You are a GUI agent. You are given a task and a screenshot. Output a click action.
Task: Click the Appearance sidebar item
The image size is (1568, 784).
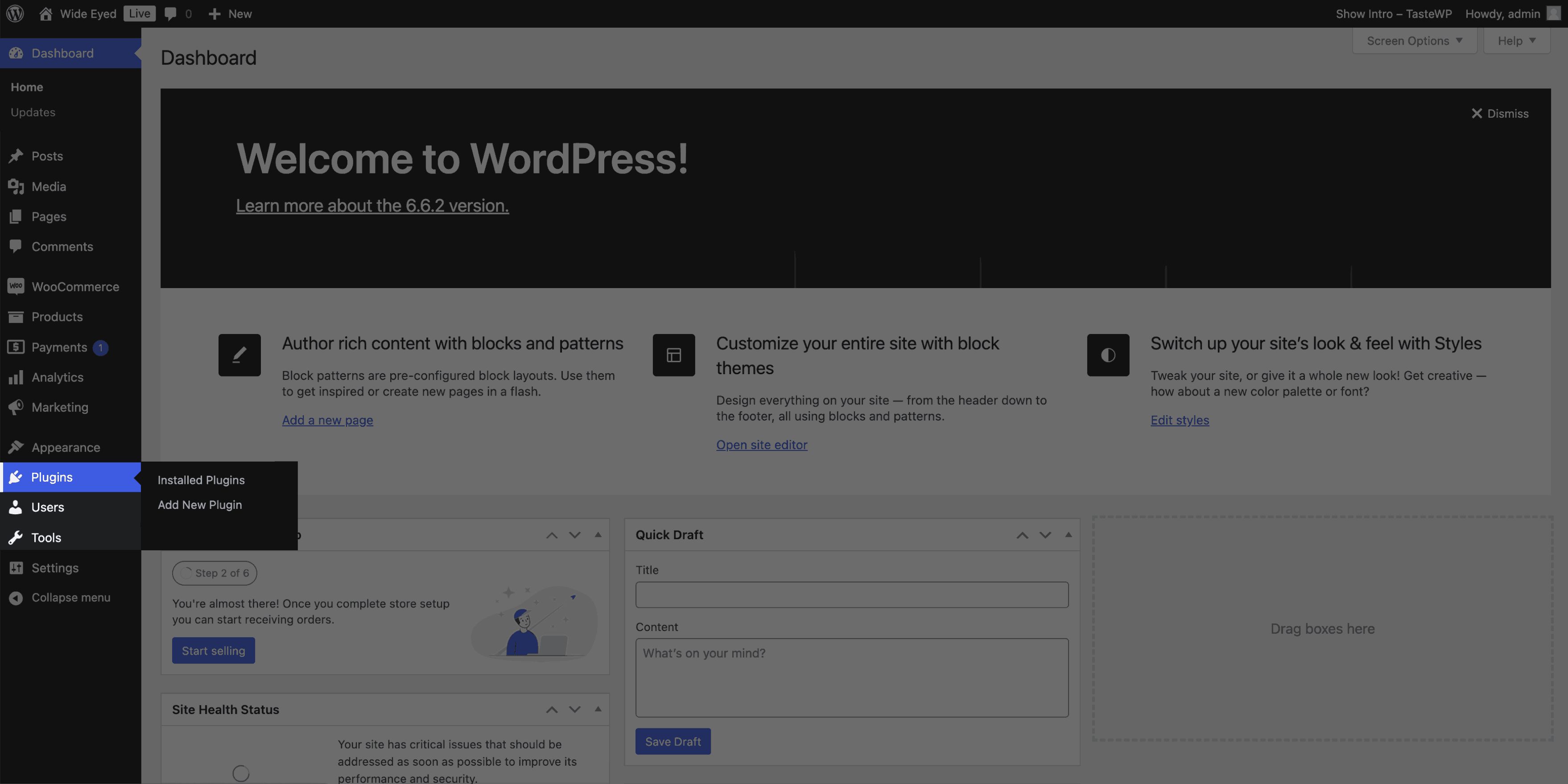pyautogui.click(x=66, y=447)
